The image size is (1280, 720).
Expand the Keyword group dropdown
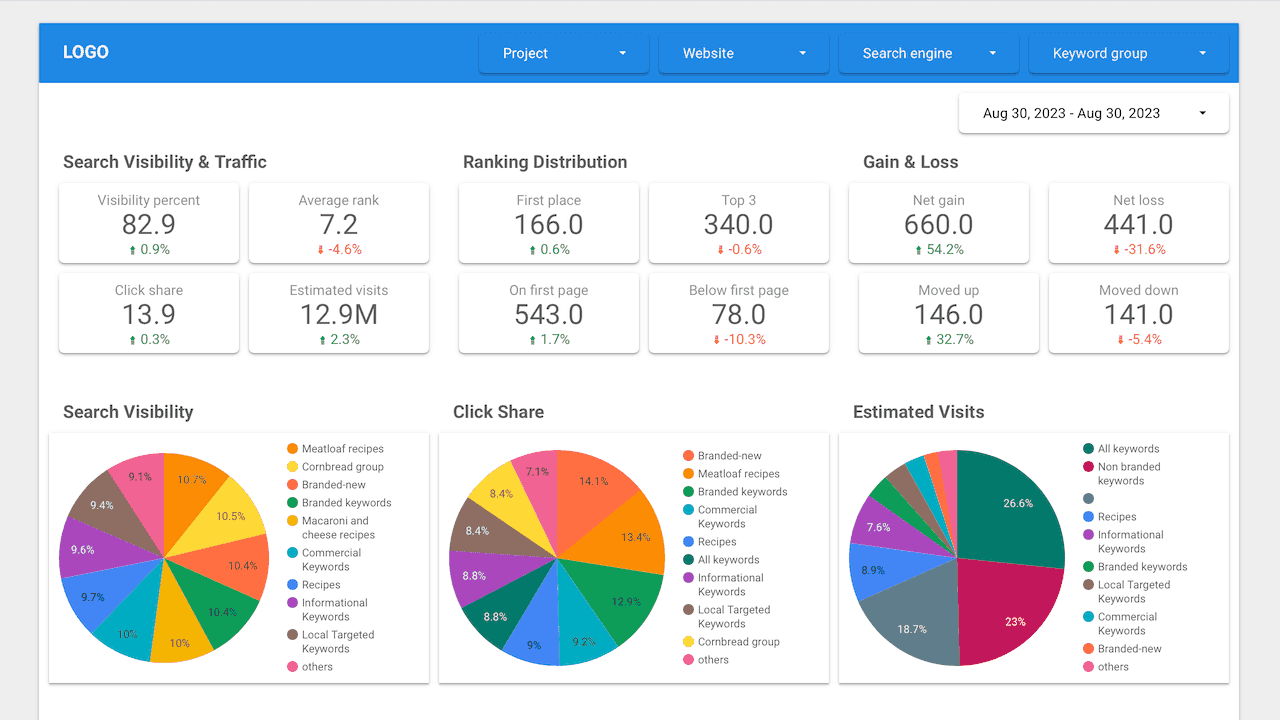click(x=1129, y=53)
